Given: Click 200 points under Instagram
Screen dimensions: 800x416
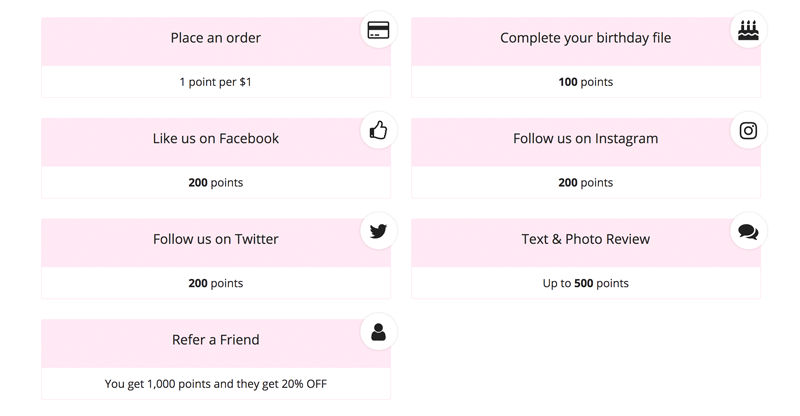Looking at the screenshot, I should pos(586,182).
